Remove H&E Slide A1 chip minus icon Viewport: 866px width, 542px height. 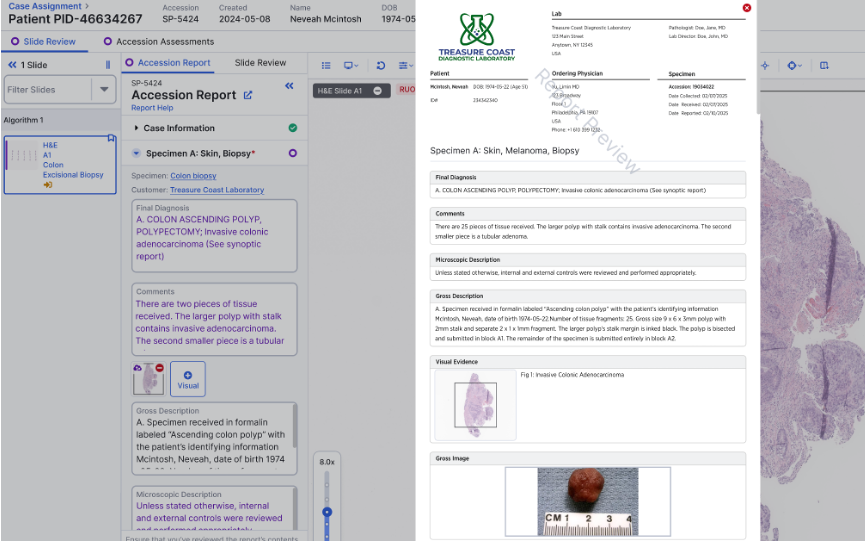(x=377, y=91)
